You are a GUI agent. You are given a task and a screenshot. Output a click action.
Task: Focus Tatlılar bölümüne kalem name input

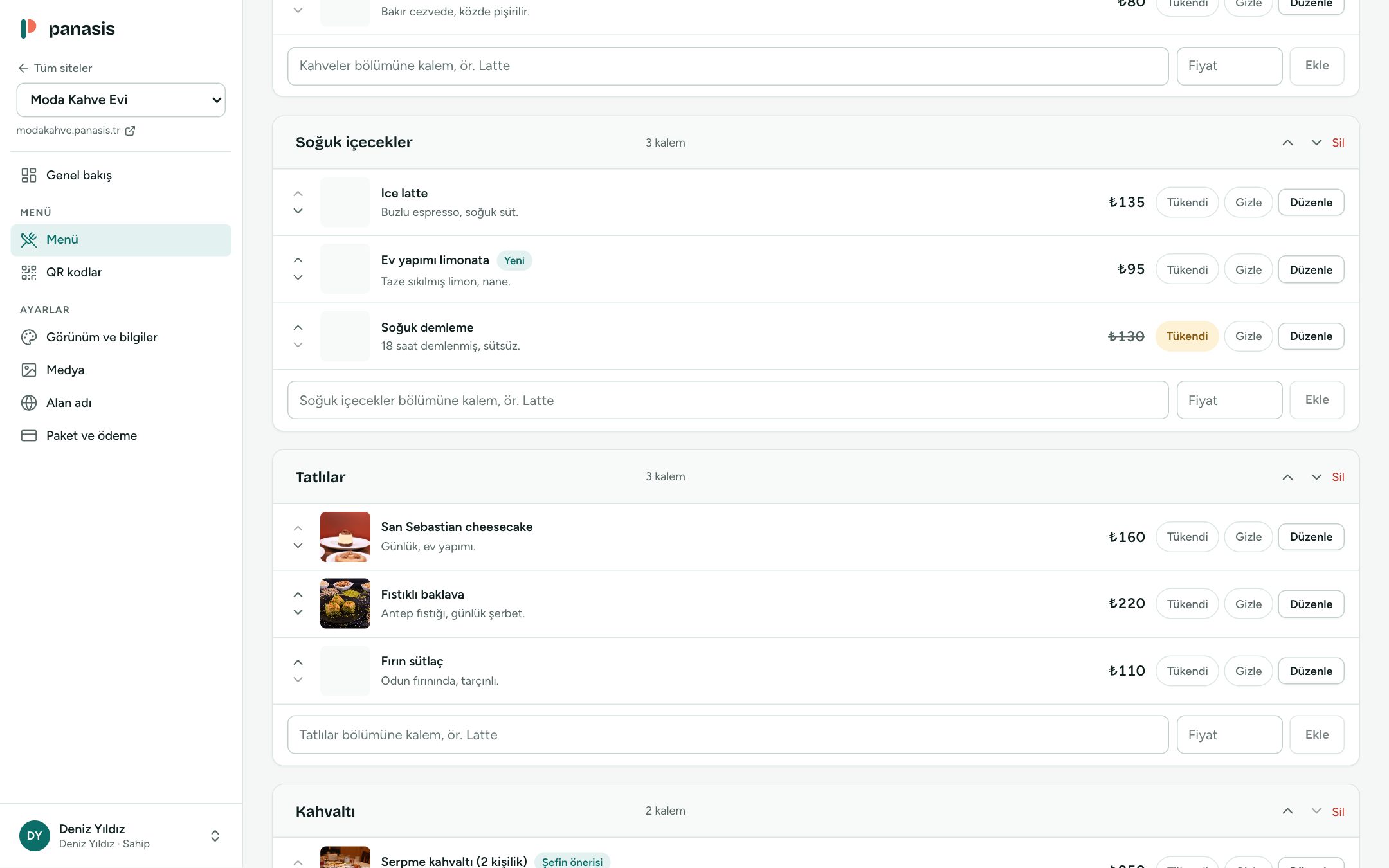727,735
